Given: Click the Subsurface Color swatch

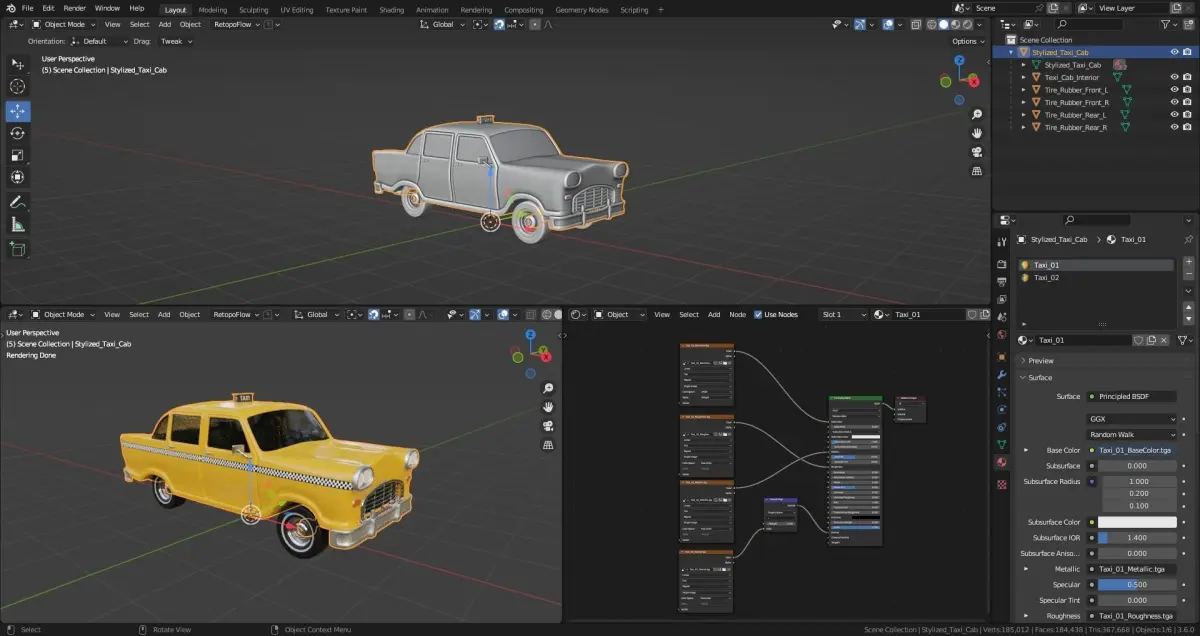Looking at the screenshot, I should pyautogui.click(x=1137, y=522).
